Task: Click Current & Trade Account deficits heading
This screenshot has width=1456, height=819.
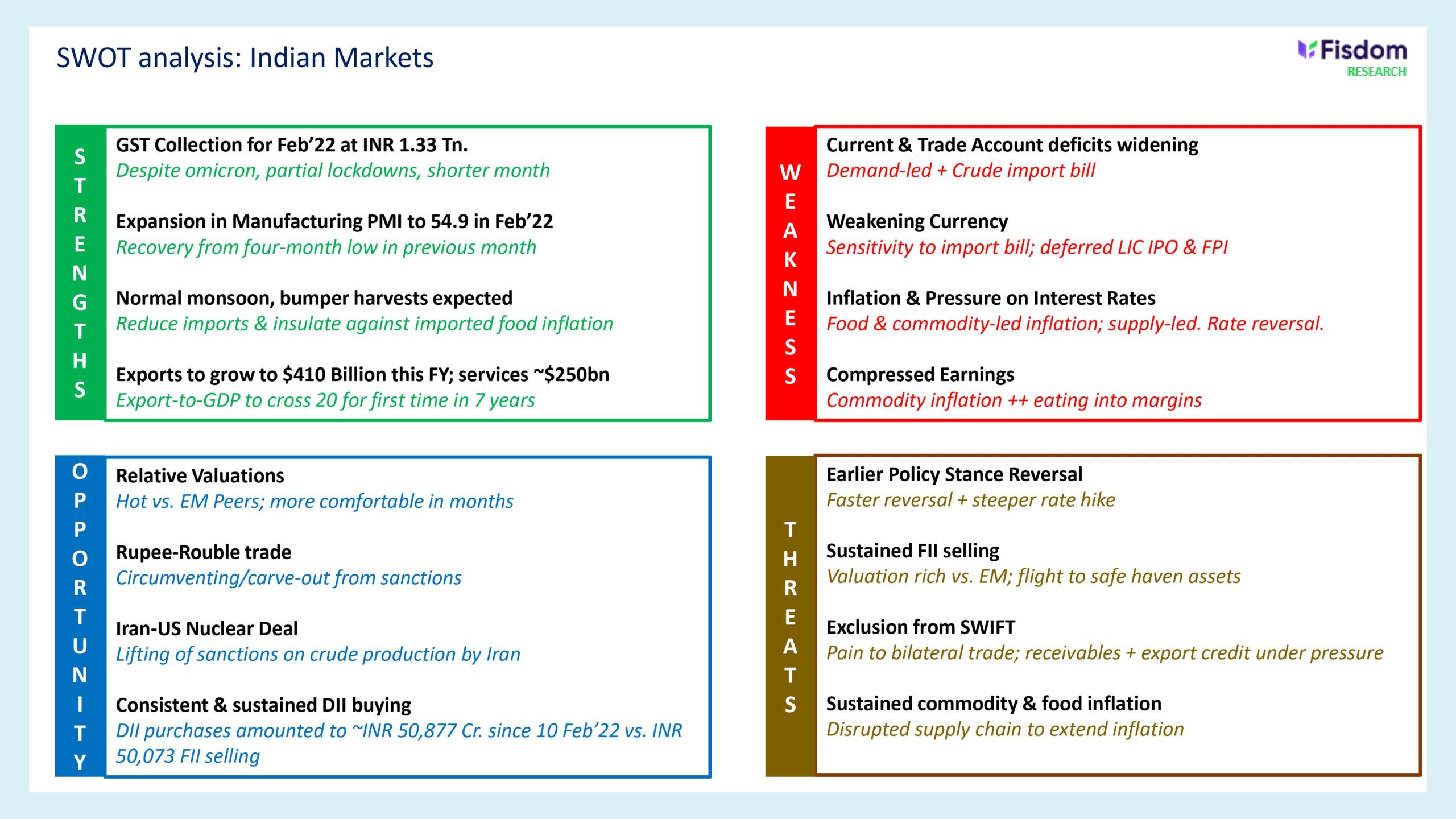Action: click(x=1011, y=145)
